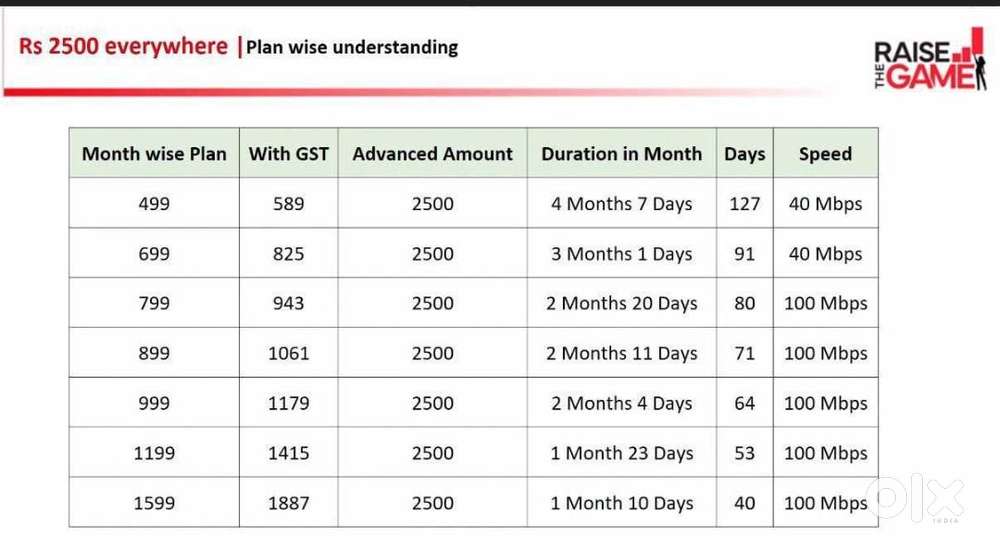Click the Raise The Game logo

pos(930,65)
